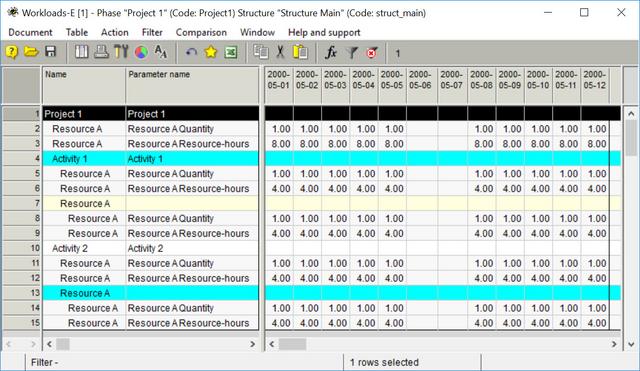Open the Table menu

tap(77, 32)
